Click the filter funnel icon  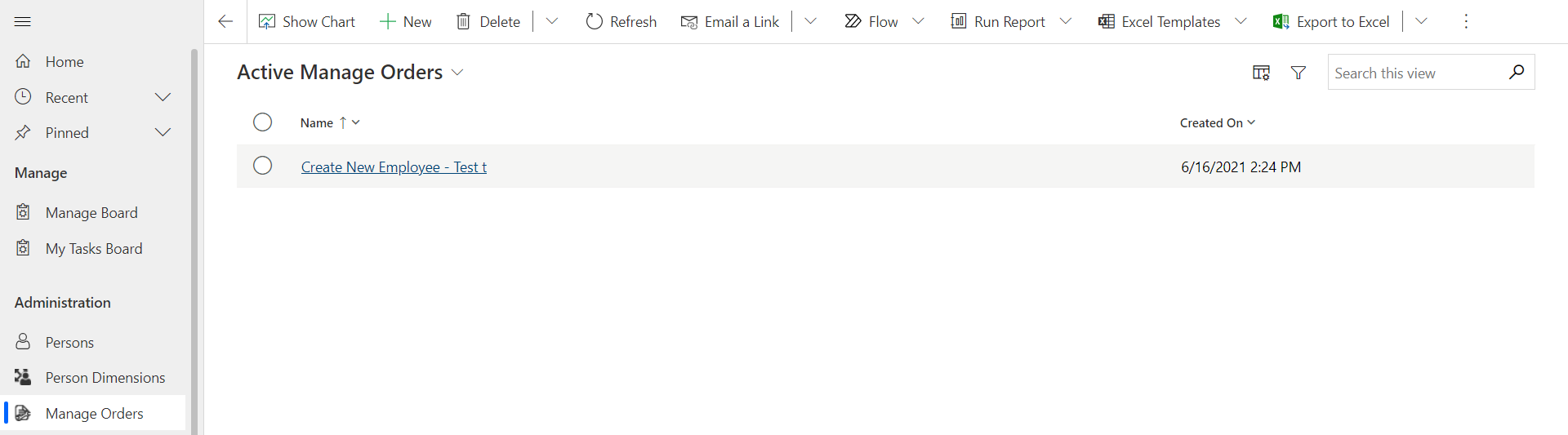click(1298, 73)
